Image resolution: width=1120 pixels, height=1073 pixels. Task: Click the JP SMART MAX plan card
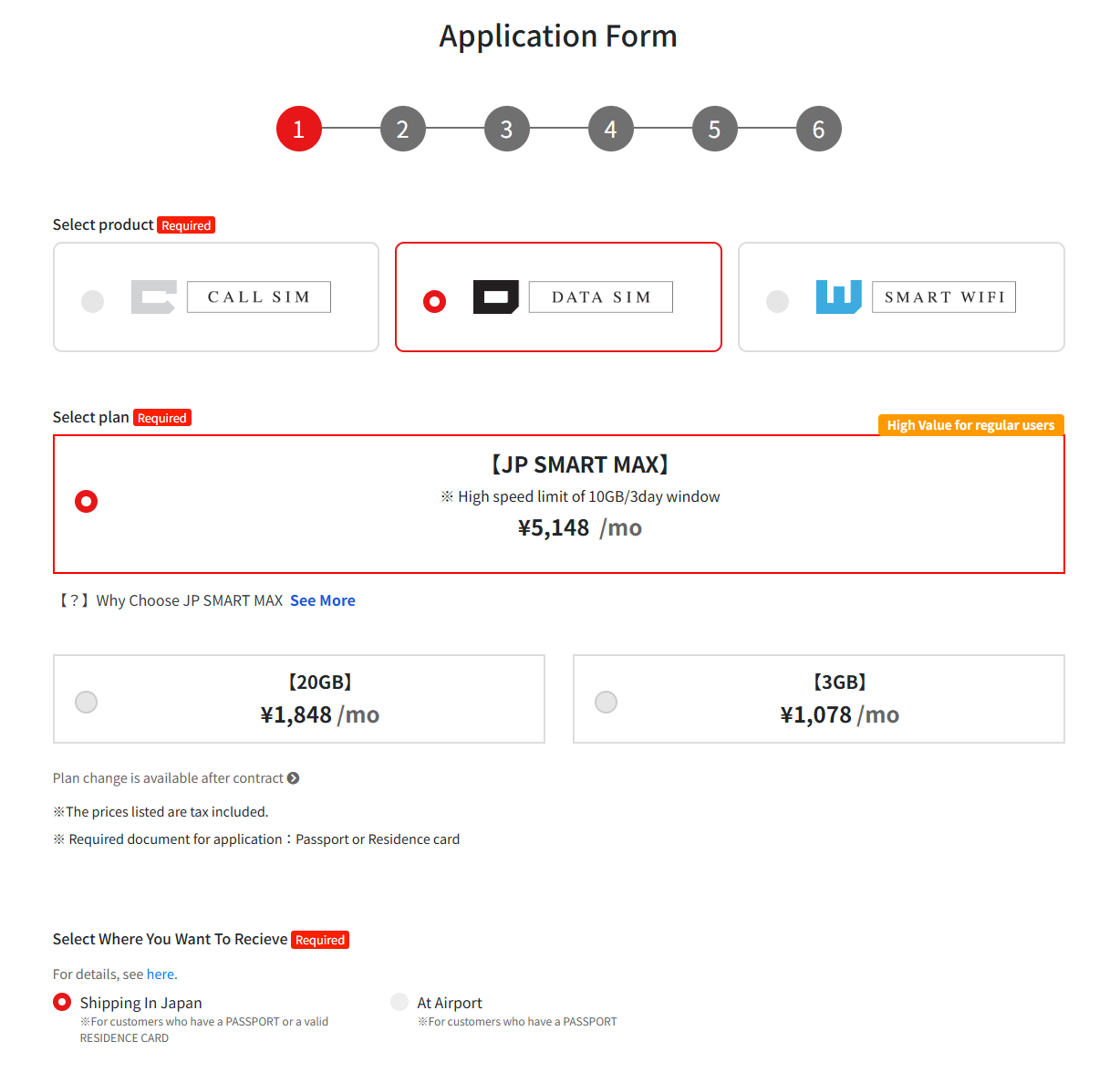[558, 504]
